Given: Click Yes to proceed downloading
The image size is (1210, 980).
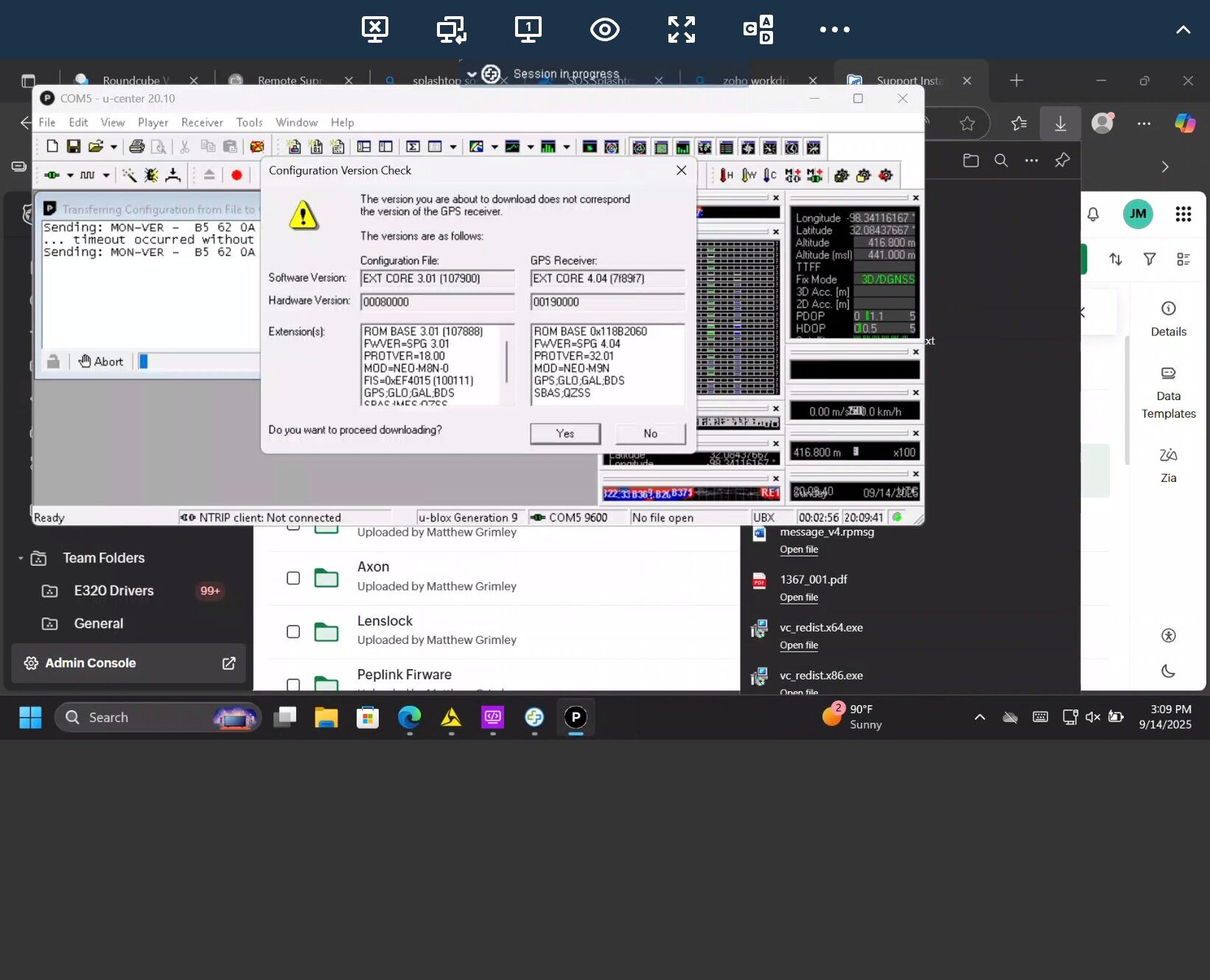Looking at the screenshot, I should 565,433.
